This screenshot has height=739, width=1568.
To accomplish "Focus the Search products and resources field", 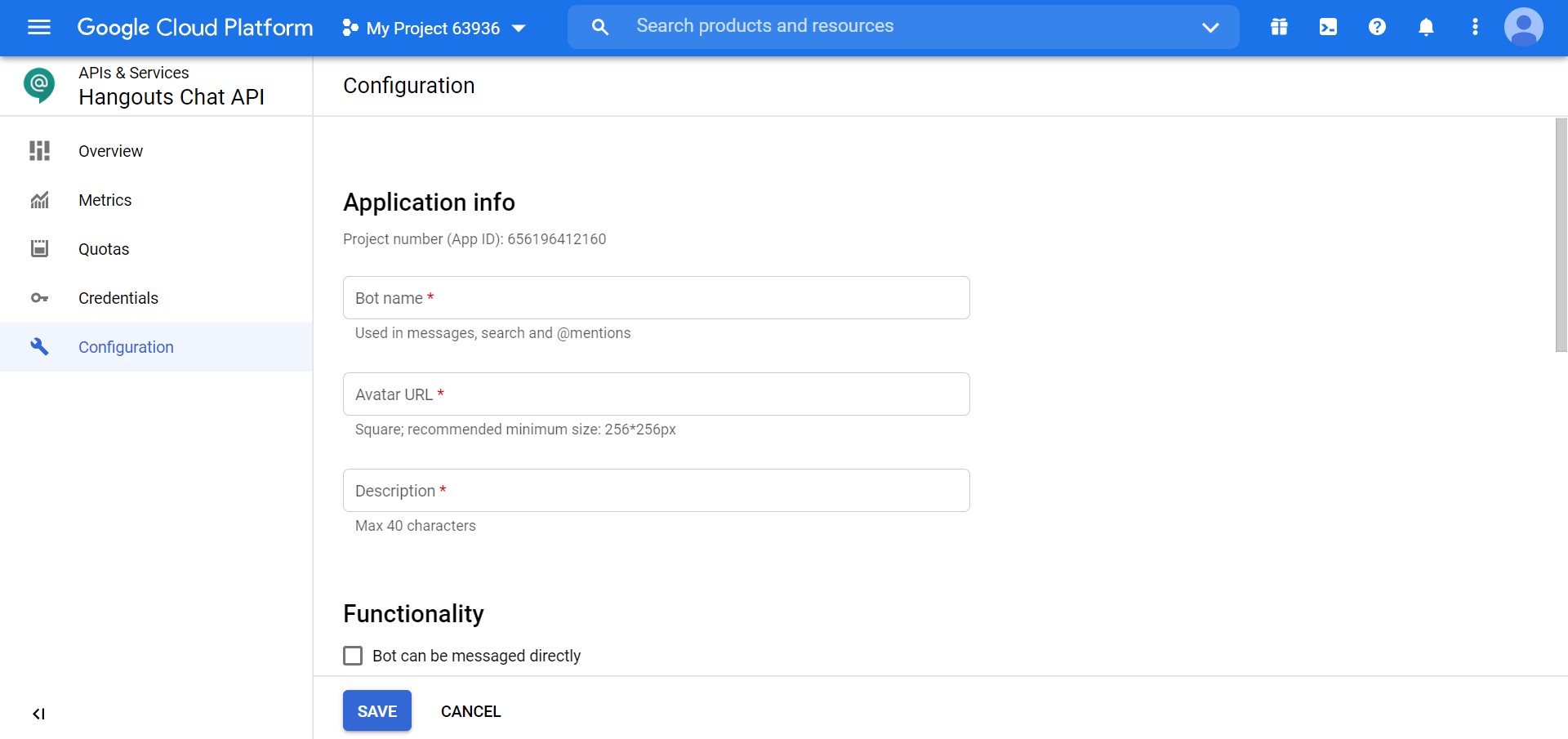I will [x=902, y=26].
